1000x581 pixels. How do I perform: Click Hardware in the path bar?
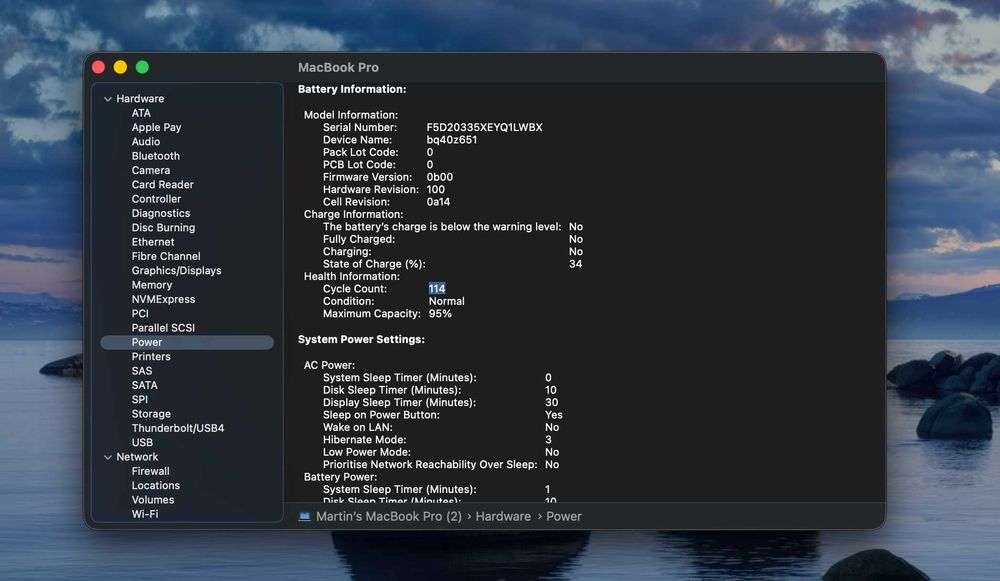click(503, 517)
